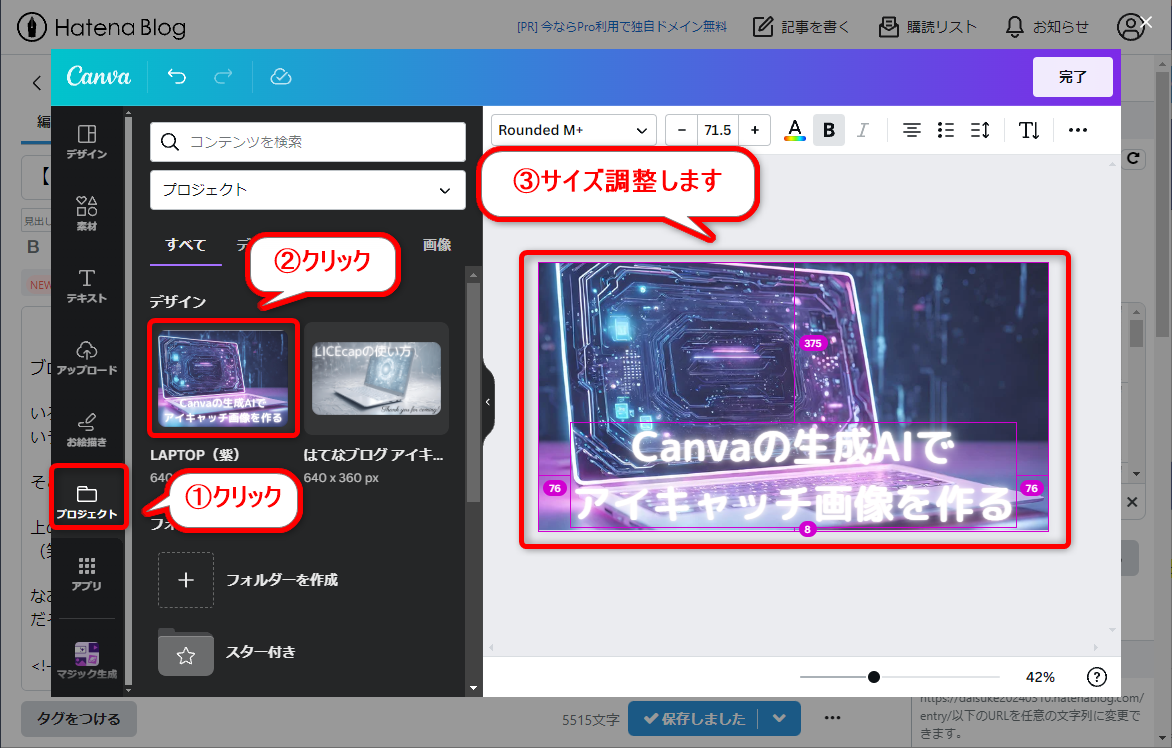The width and height of the screenshot is (1172, 748).
Task: Collapse the Canva side panel
Action: (488, 402)
